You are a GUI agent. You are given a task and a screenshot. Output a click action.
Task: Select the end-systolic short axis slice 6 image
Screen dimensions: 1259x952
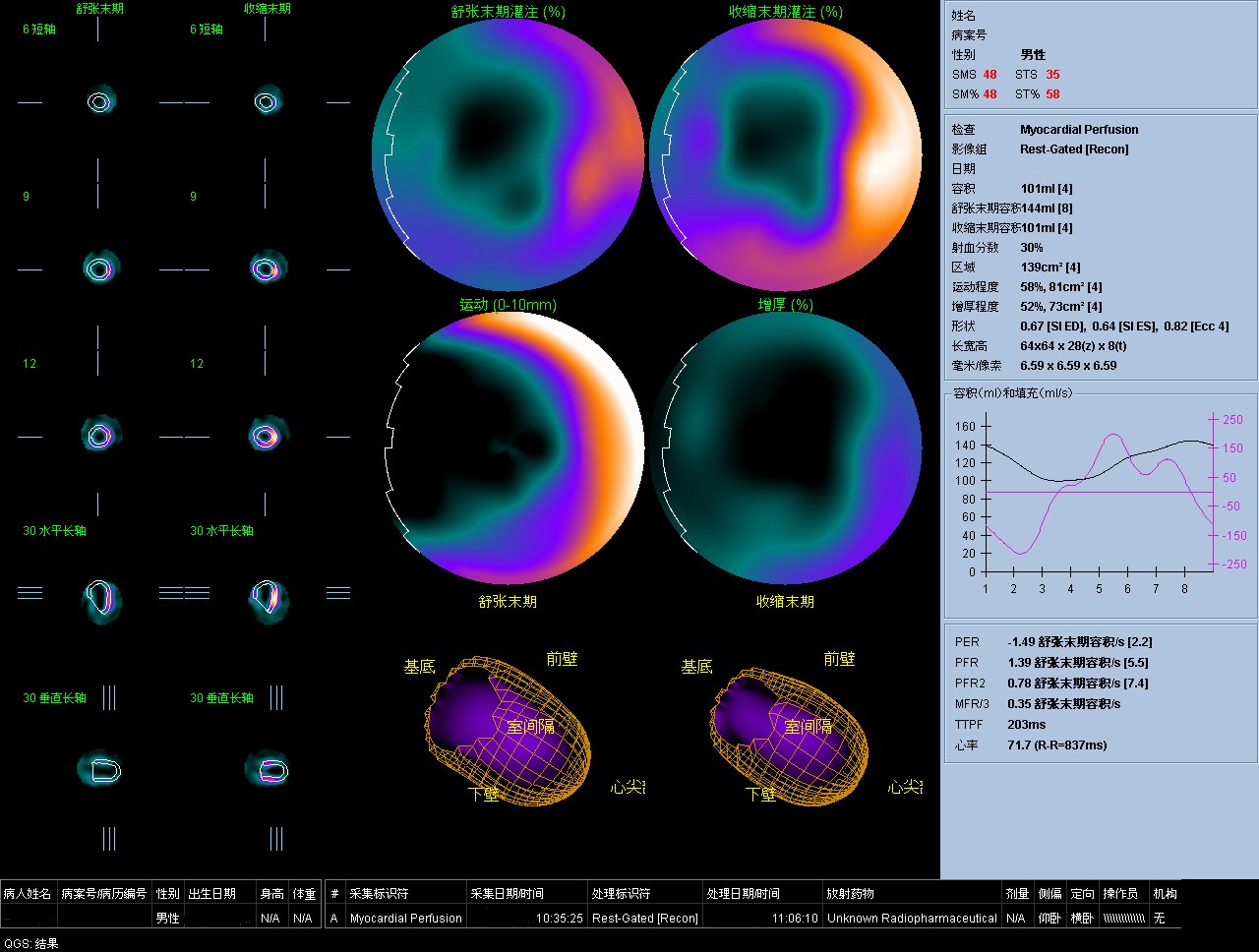tap(266, 101)
